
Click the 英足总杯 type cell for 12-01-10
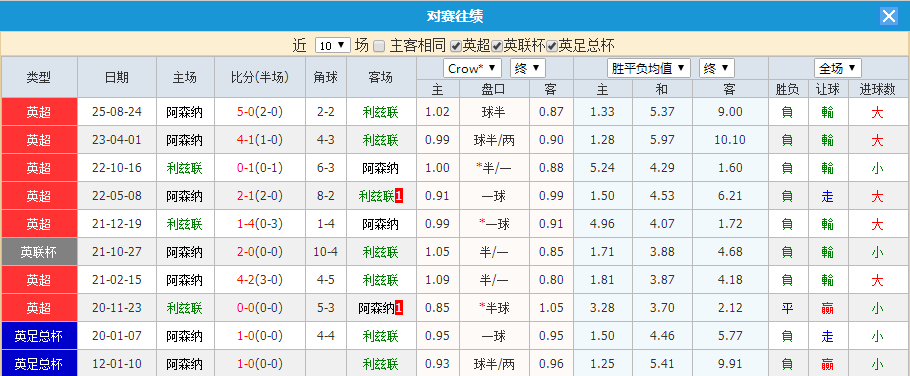pos(39,363)
